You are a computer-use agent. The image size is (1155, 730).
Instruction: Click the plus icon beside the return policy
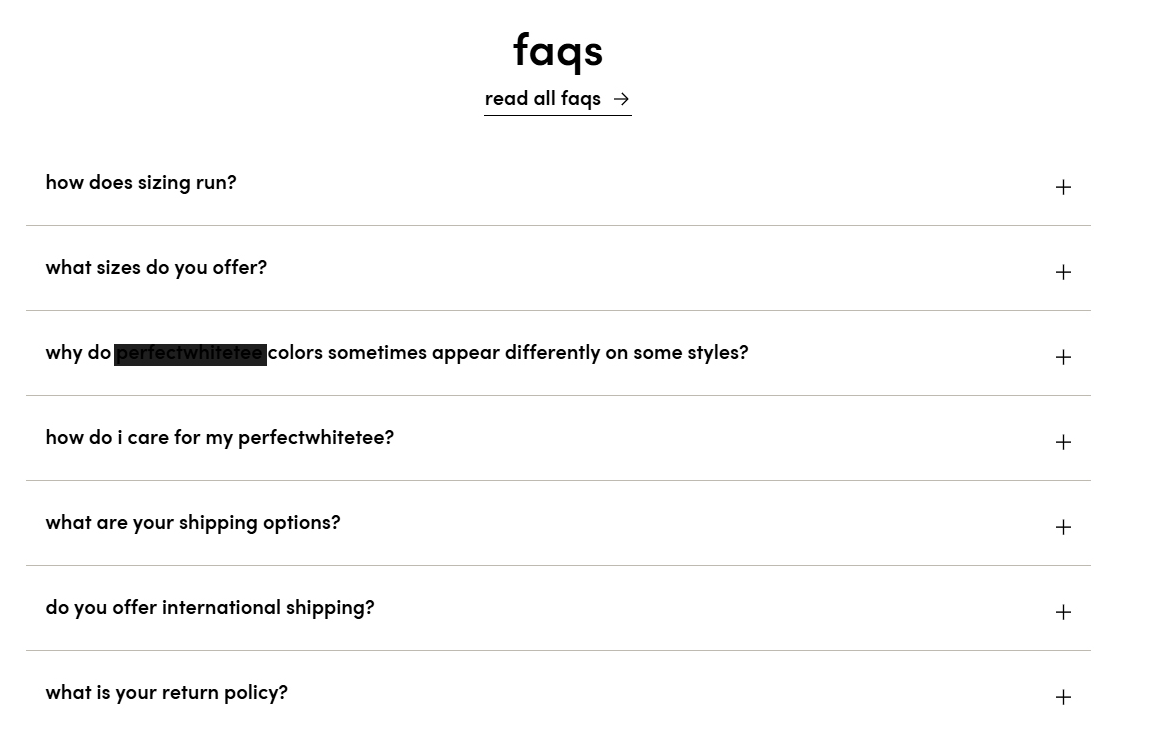[1063, 697]
